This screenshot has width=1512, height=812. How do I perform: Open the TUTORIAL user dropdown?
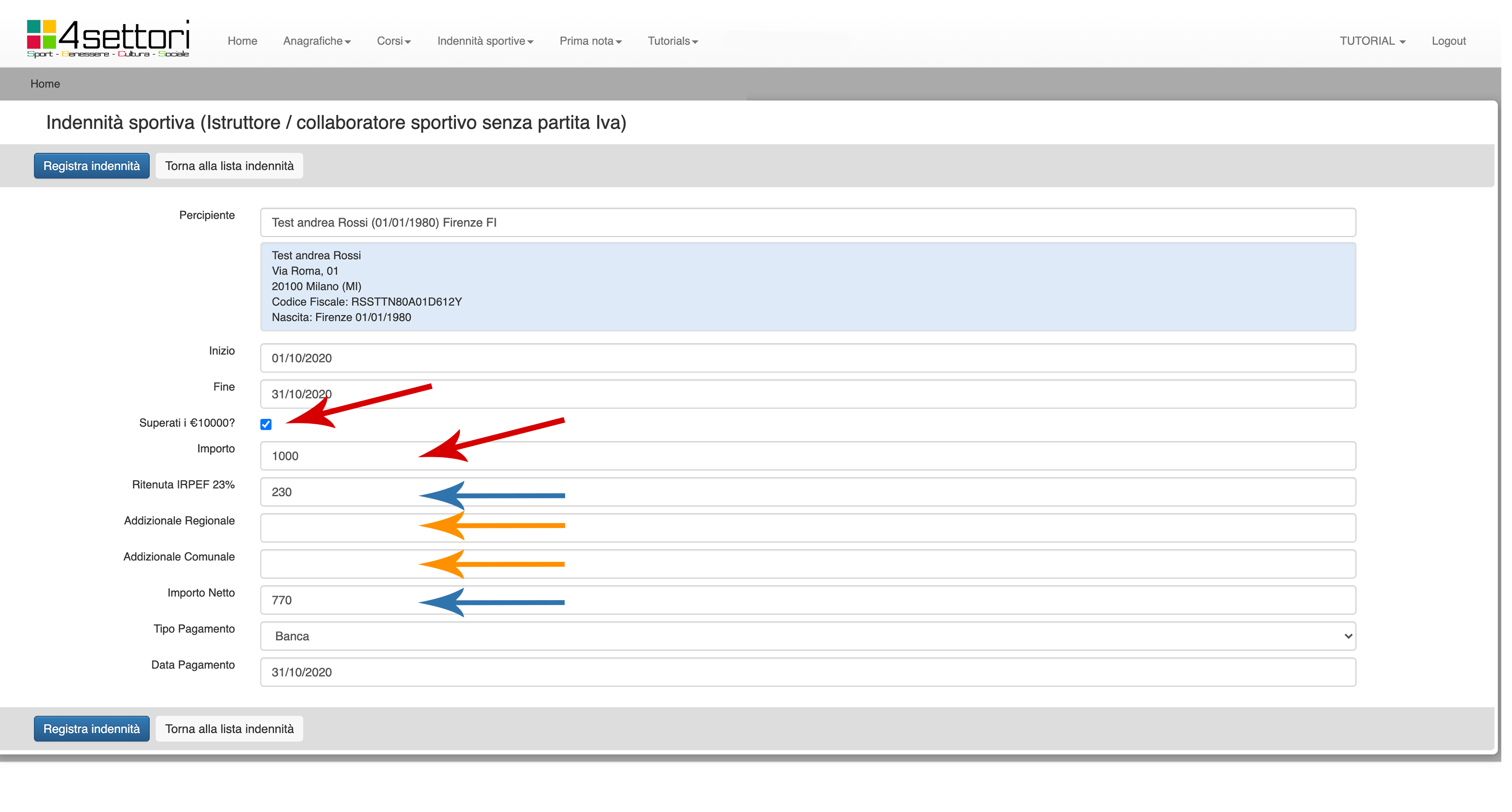[x=1372, y=41]
